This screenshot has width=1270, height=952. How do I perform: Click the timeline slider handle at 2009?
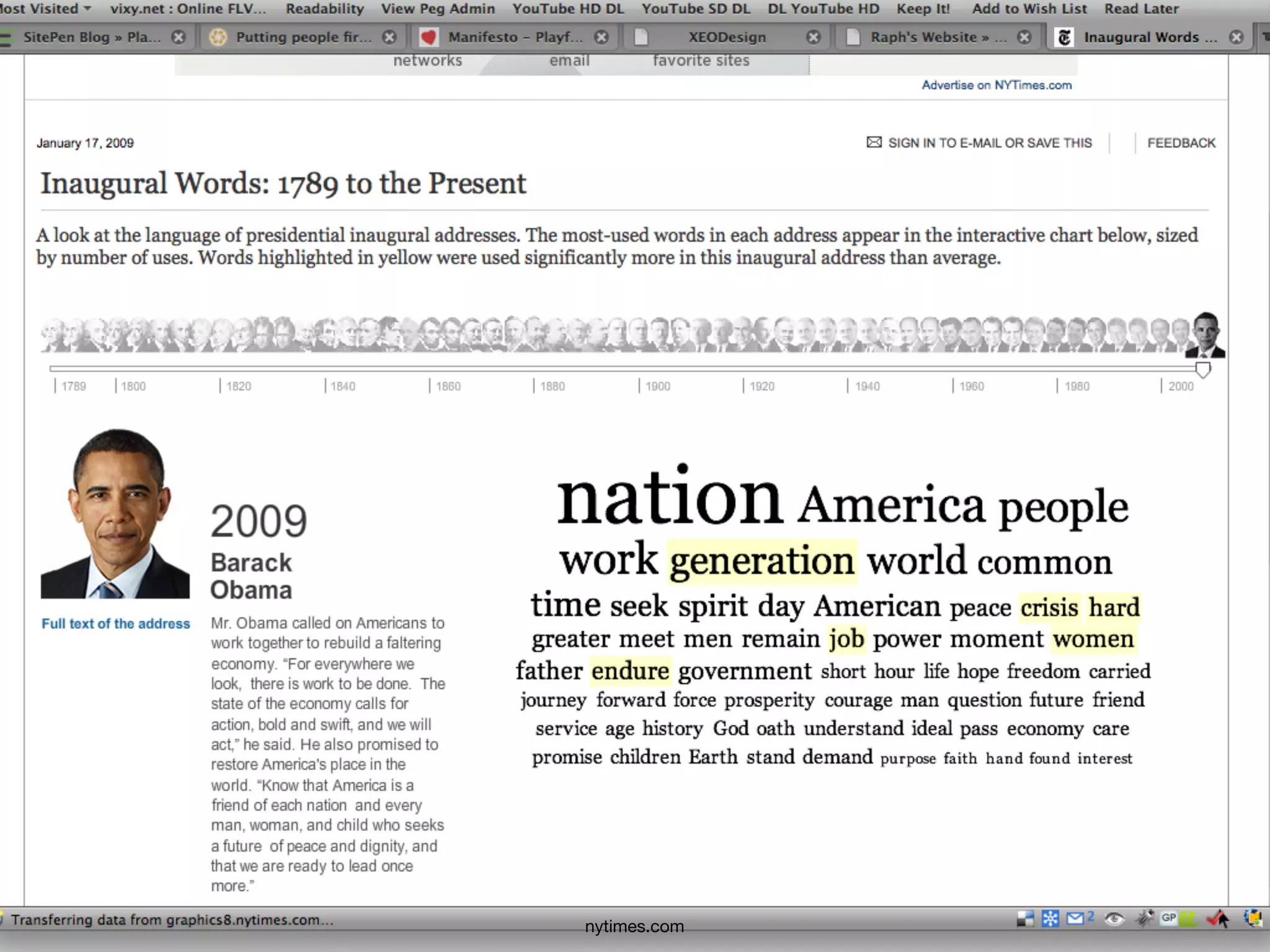pyautogui.click(x=1202, y=370)
